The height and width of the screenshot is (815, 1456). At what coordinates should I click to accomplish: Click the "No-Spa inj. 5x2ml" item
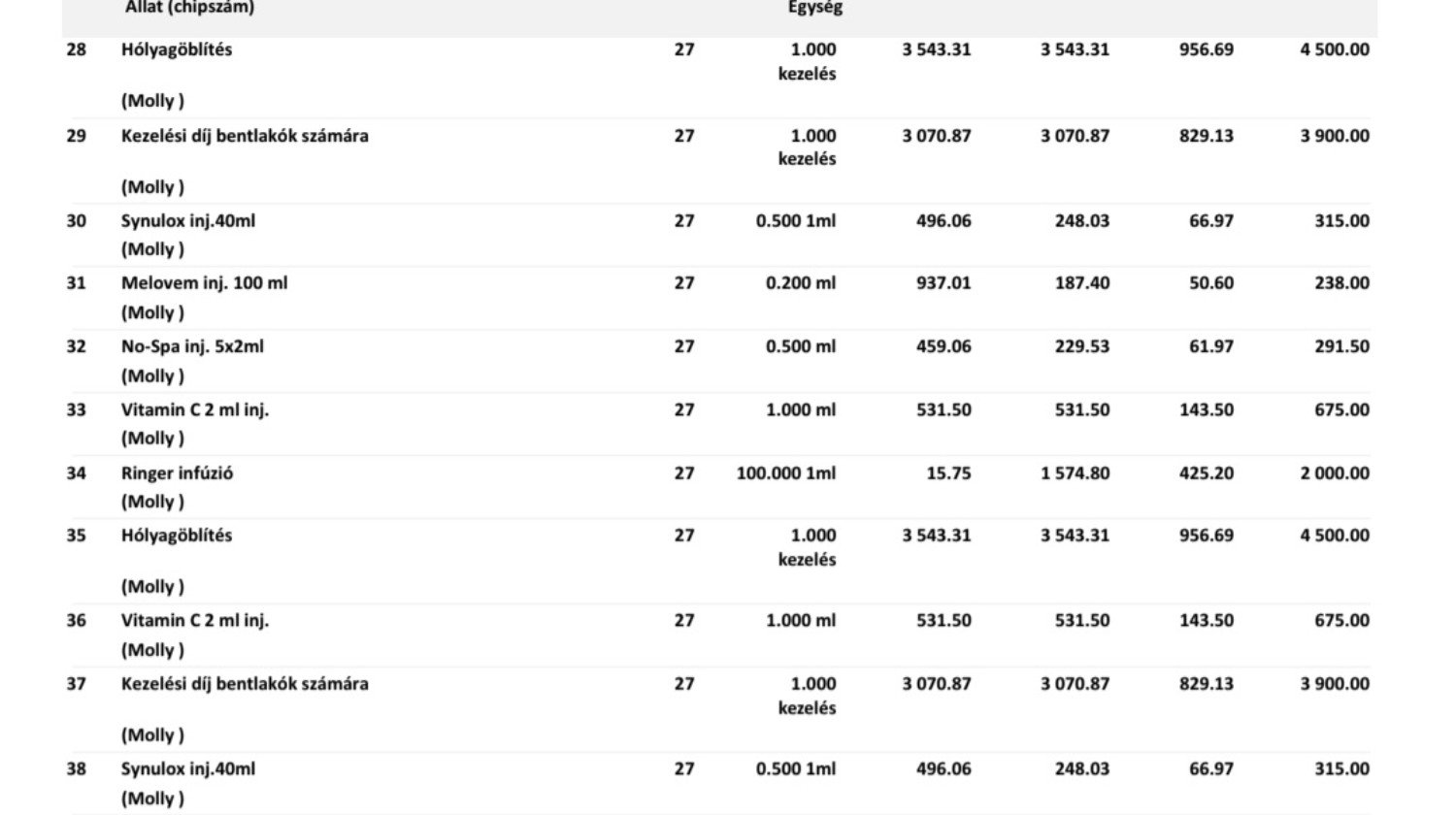click(x=192, y=346)
